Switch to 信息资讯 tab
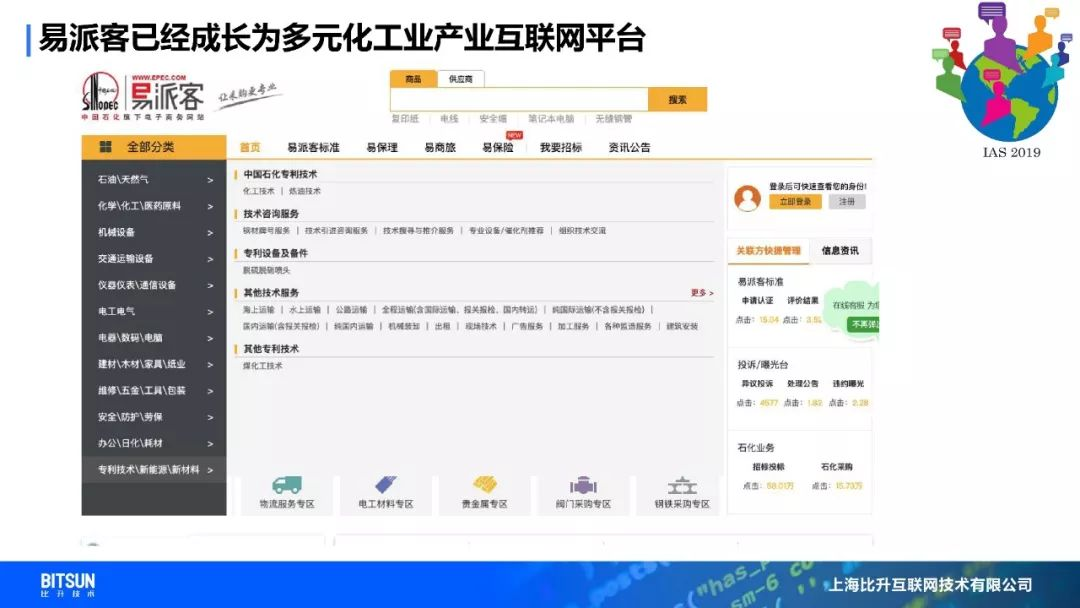This screenshot has width=1080, height=608. (840, 251)
